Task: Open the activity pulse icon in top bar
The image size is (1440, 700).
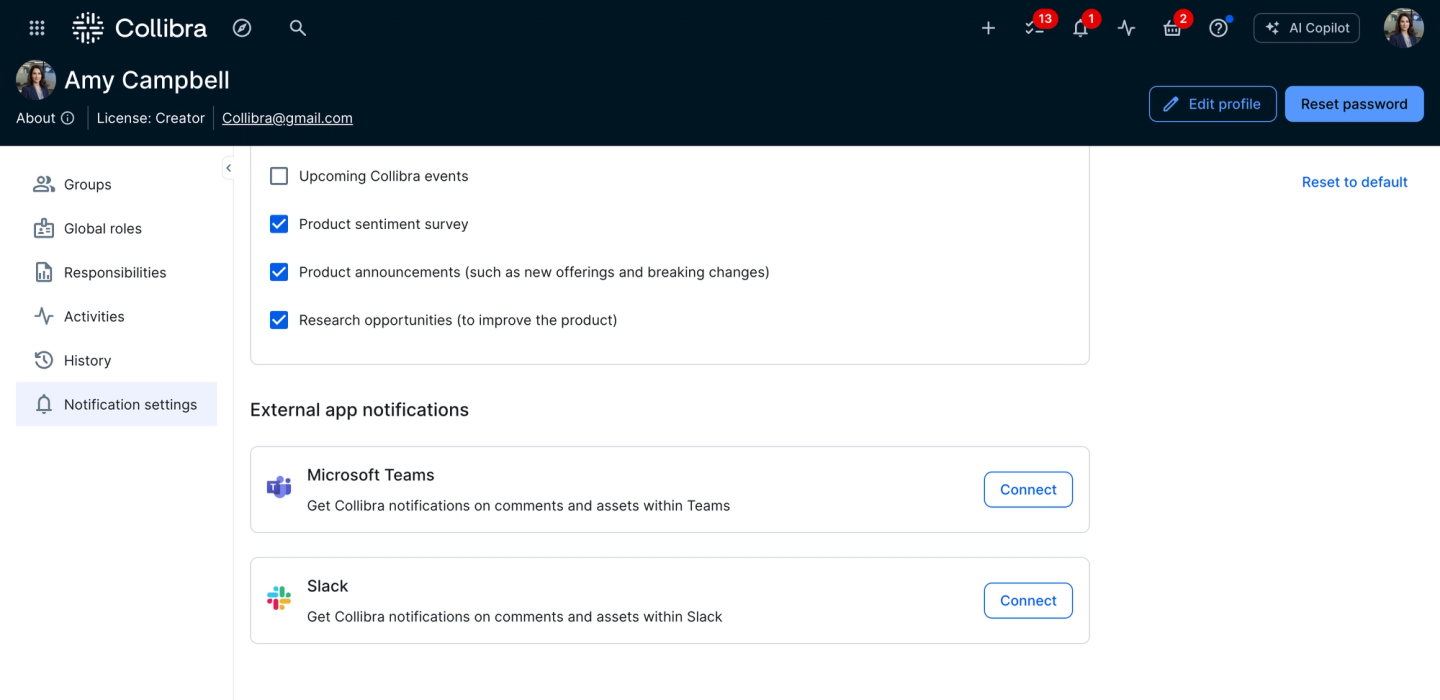Action: pyautogui.click(x=1127, y=28)
